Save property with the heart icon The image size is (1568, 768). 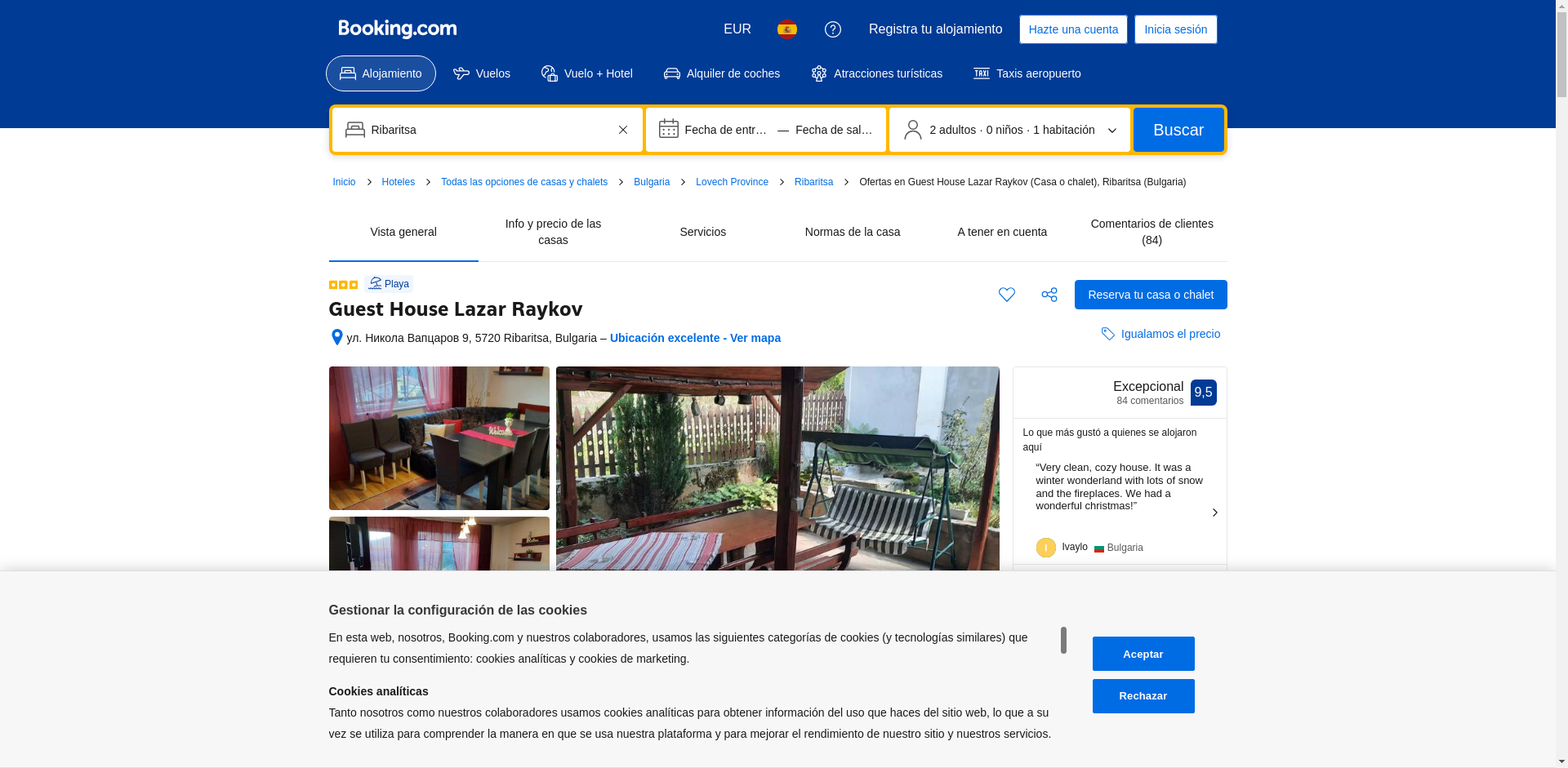tap(1006, 295)
